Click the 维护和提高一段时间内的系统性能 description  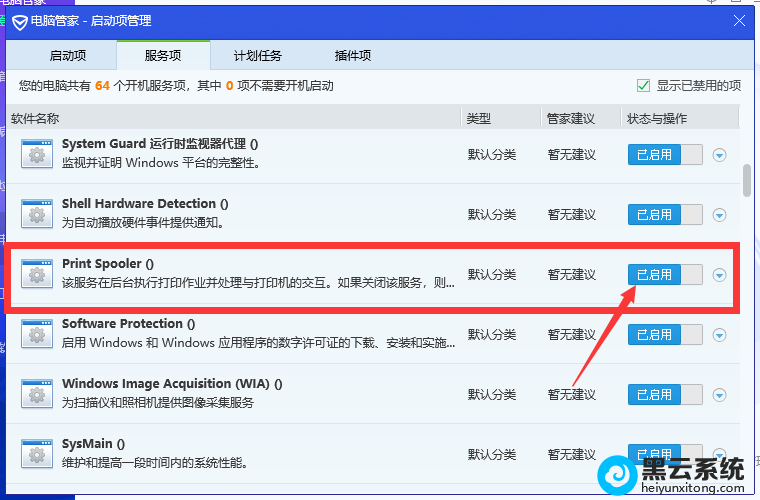click(x=155, y=463)
